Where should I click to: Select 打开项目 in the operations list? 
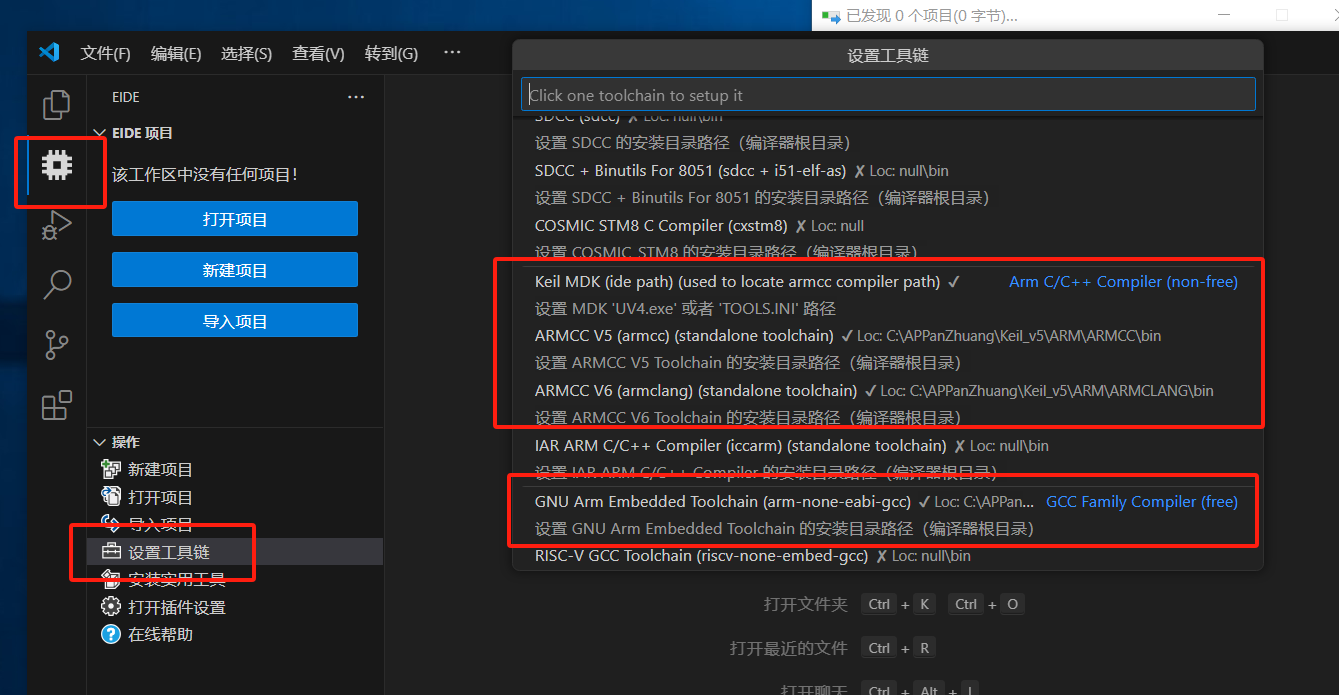point(236,497)
